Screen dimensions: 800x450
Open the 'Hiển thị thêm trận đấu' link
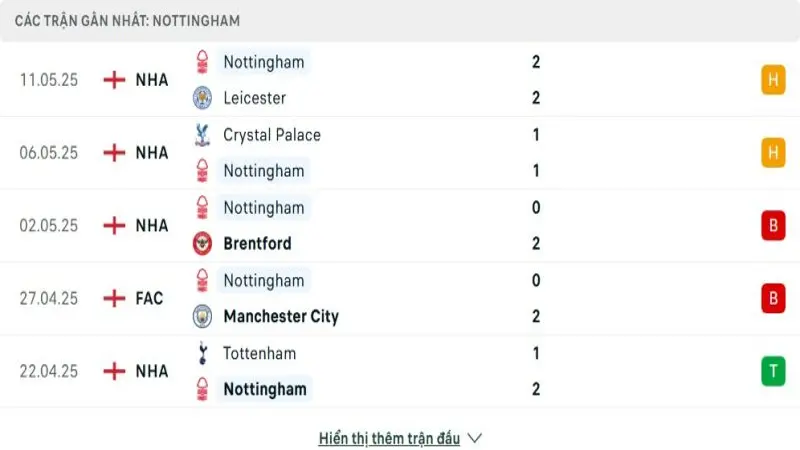pyautogui.click(x=389, y=438)
